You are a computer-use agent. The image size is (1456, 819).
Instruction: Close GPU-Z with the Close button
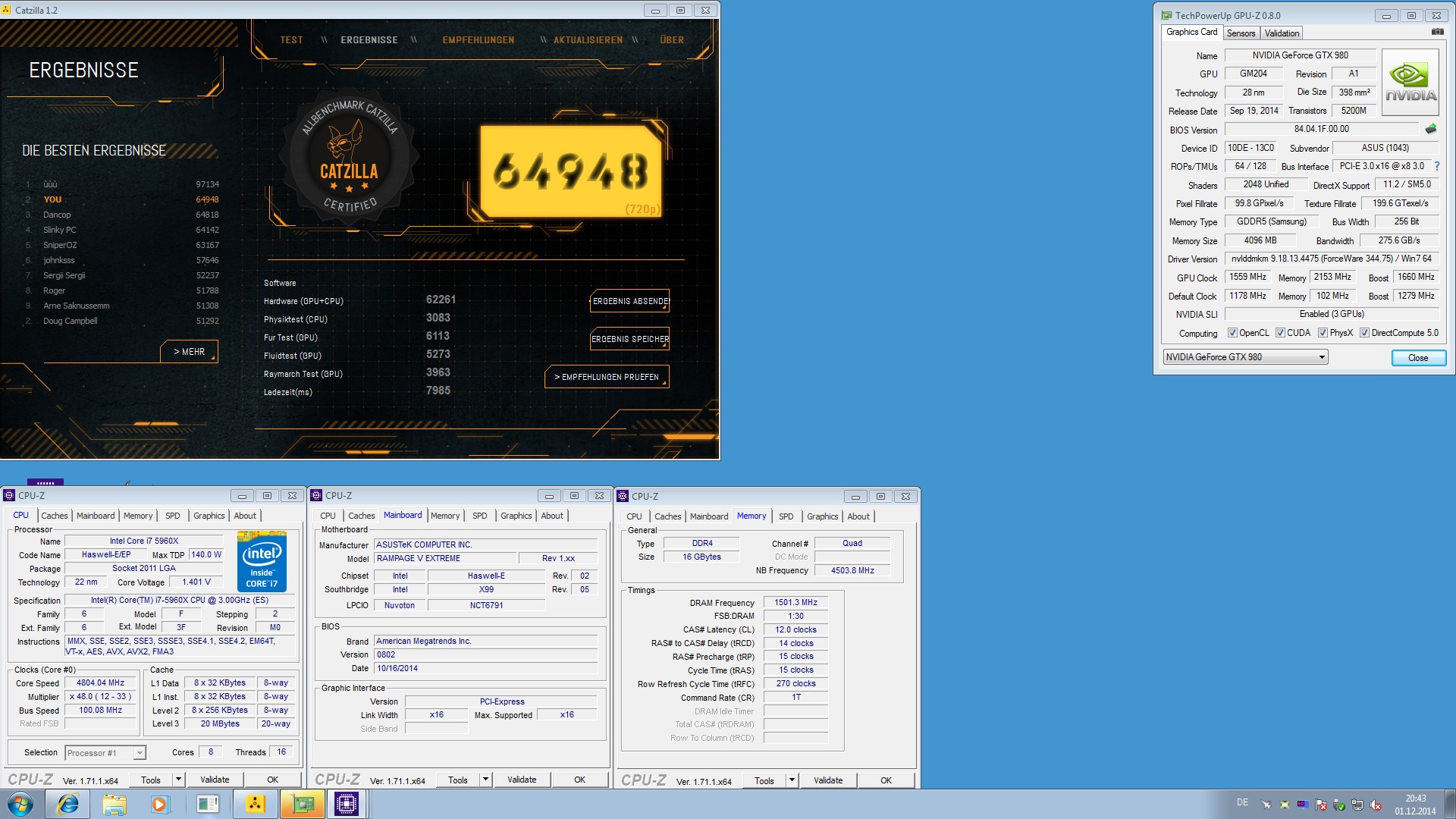tap(1418, 358)
